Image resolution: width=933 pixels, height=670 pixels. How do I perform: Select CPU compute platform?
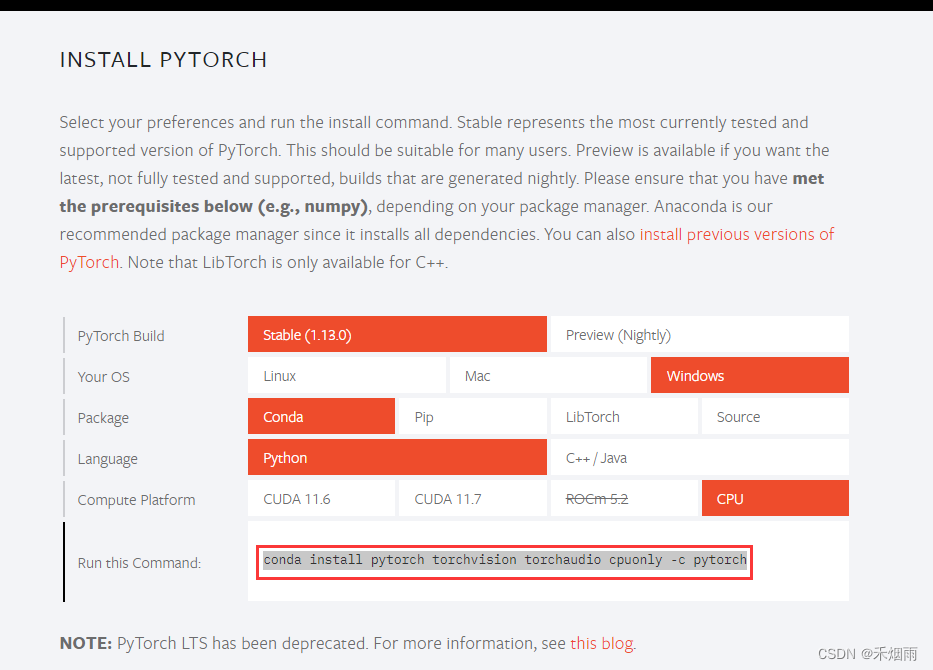click(775, 499)
